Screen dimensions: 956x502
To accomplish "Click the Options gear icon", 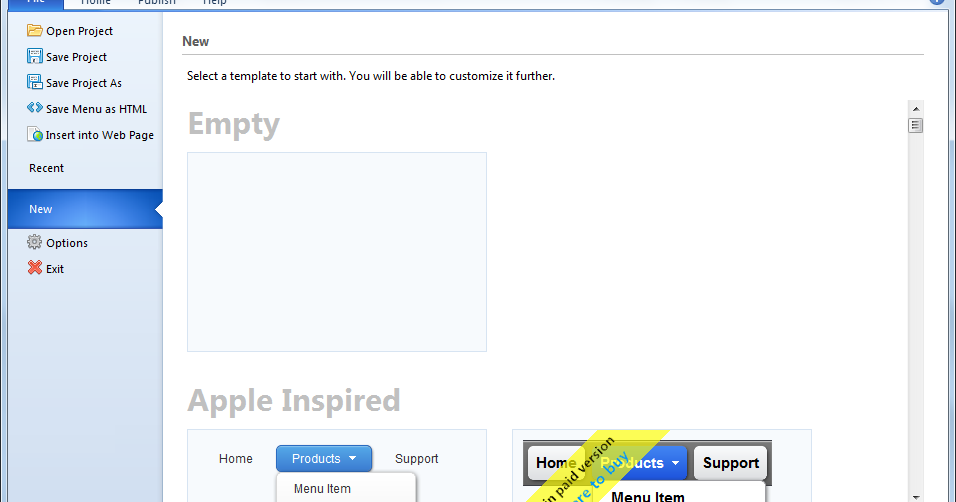I will coord(35,242).
